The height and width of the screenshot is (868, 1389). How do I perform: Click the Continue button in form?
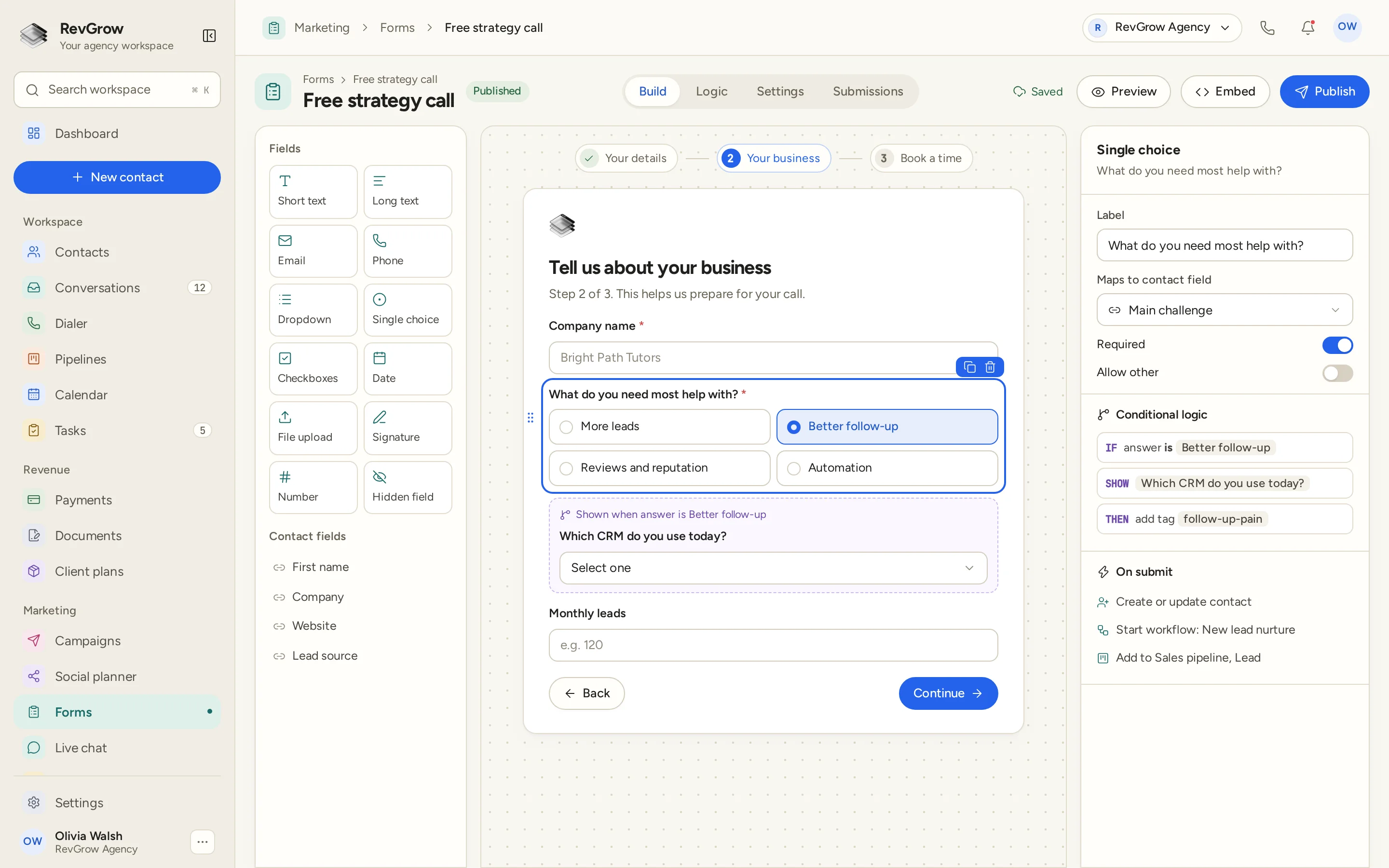pyautogui.click(x=948, y=693)
